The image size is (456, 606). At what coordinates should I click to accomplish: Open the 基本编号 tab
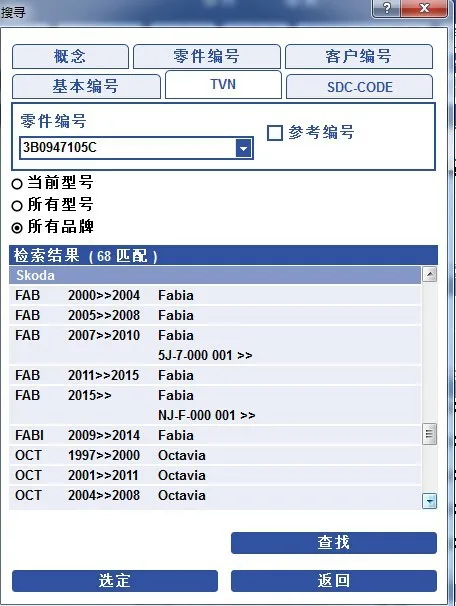(86, 86)
